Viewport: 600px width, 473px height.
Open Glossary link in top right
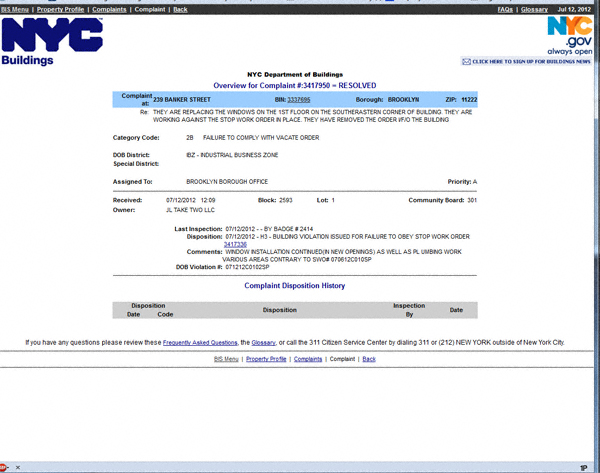click(534, 9)
